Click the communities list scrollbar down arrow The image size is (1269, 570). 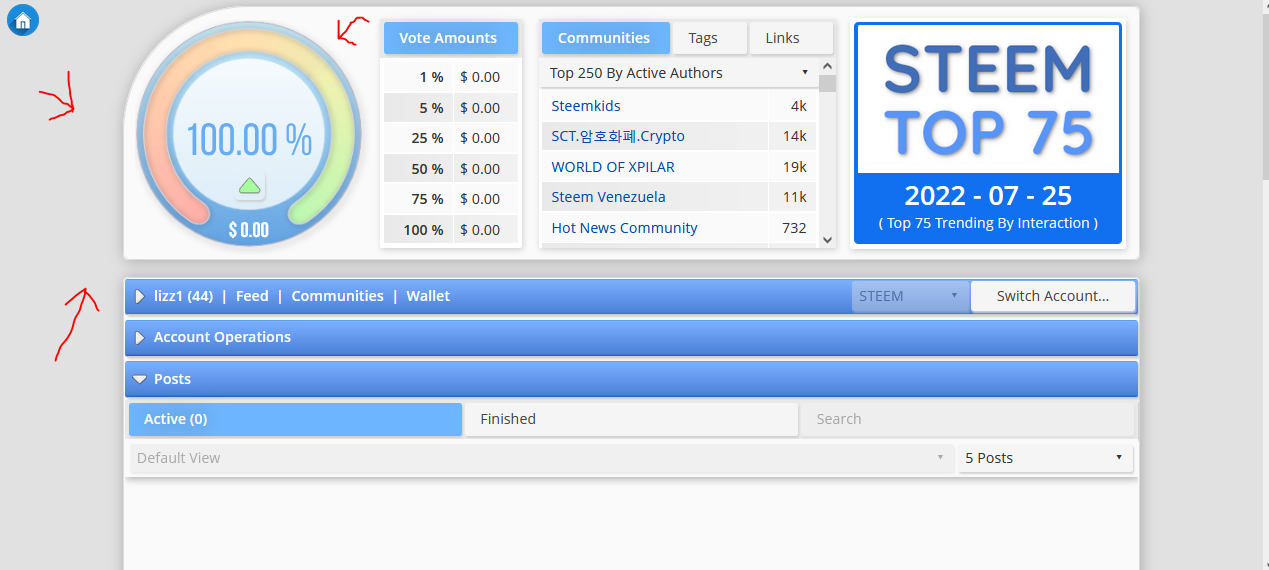[x=827, y=239]
